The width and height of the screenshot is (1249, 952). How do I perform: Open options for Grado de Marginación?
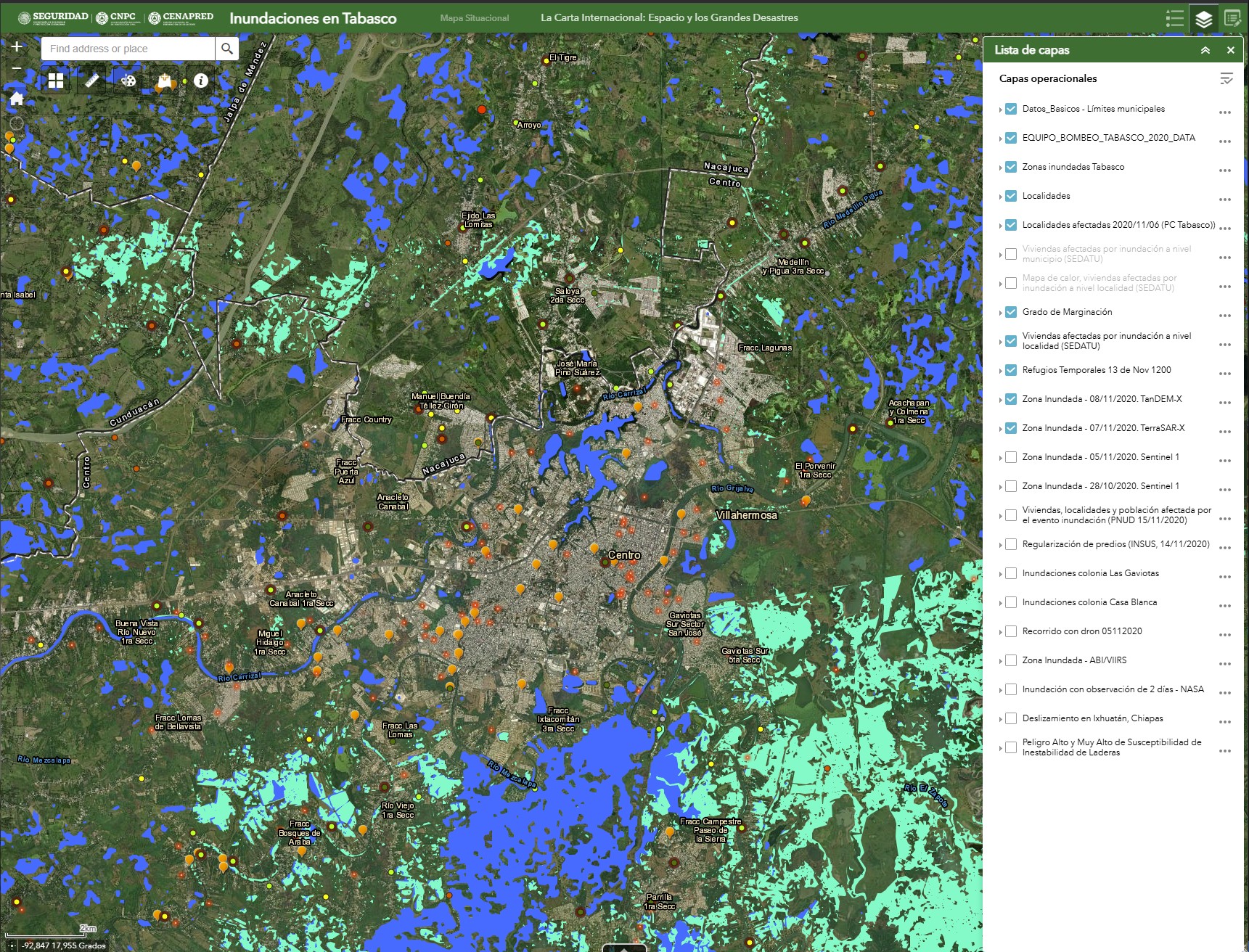coord(1225,316)
